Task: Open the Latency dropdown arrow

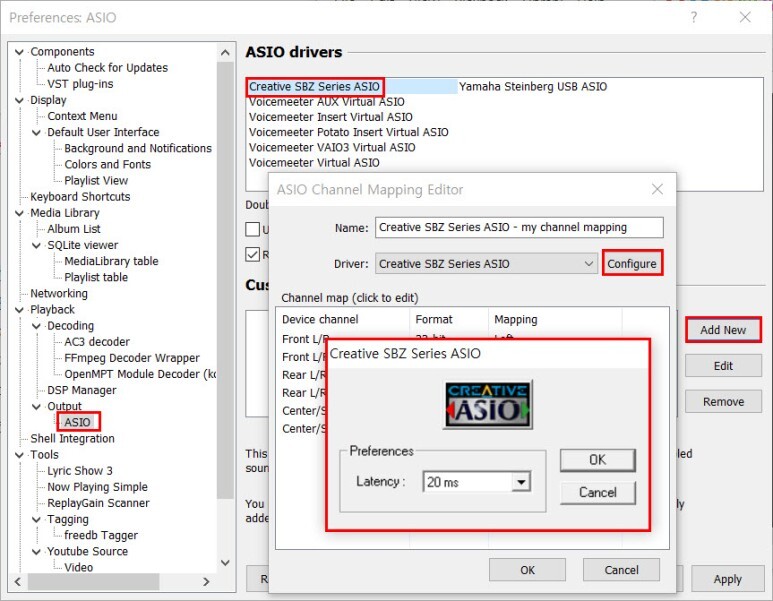Action: (521, 482)
